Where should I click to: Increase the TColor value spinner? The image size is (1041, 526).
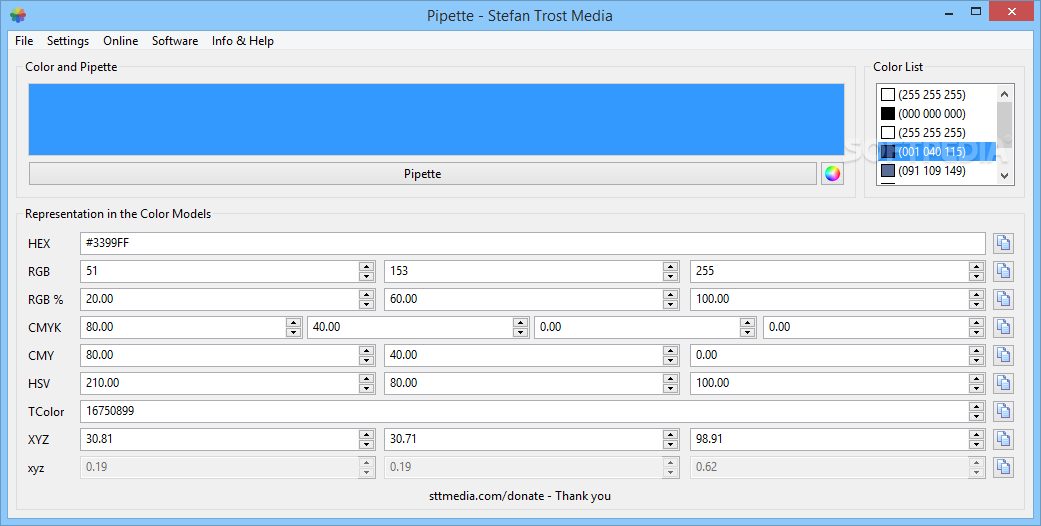click(976, 406)
